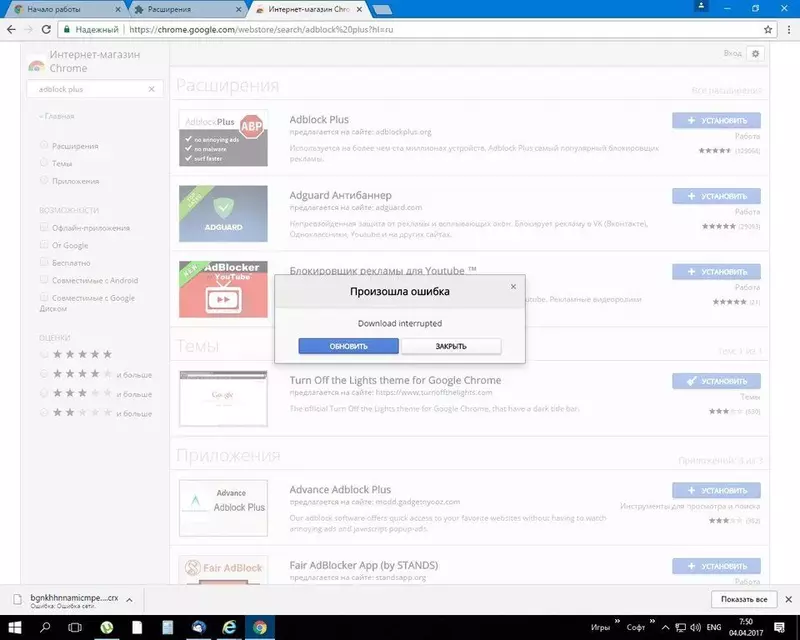
Task: Click 'ОБНОВИТЬ' in error dialog
Action: click(348, 346)
